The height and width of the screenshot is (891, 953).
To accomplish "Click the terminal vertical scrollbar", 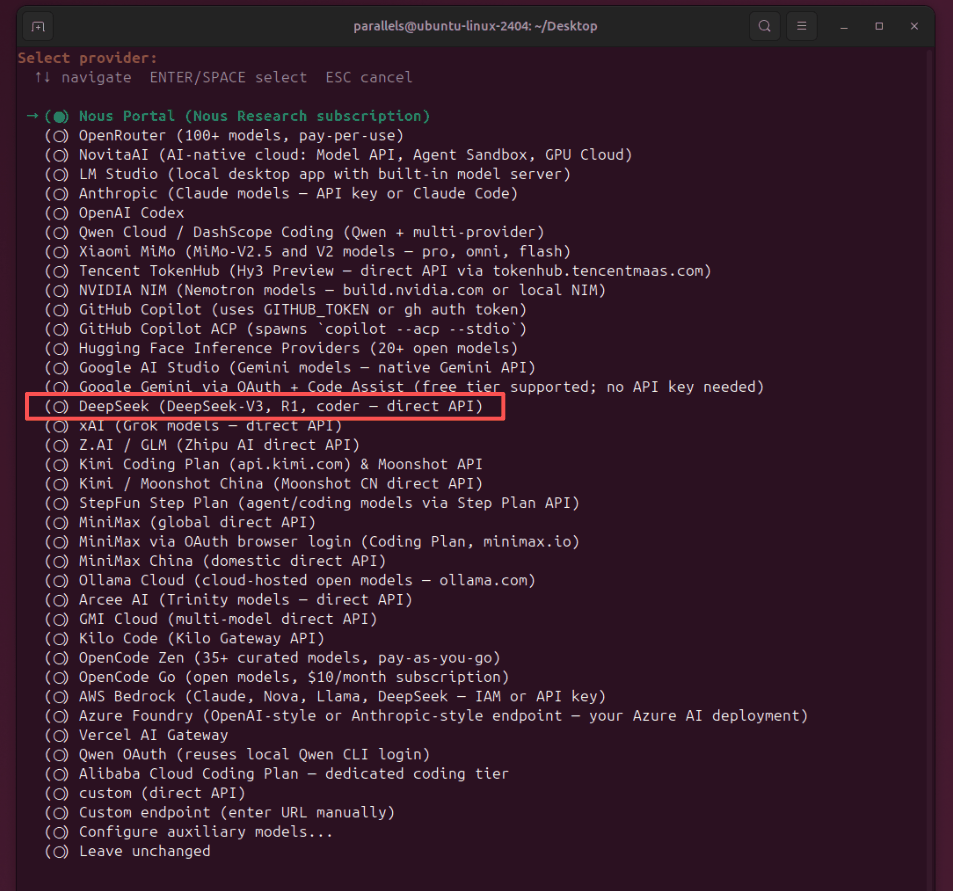I will [x=931, y=468].
